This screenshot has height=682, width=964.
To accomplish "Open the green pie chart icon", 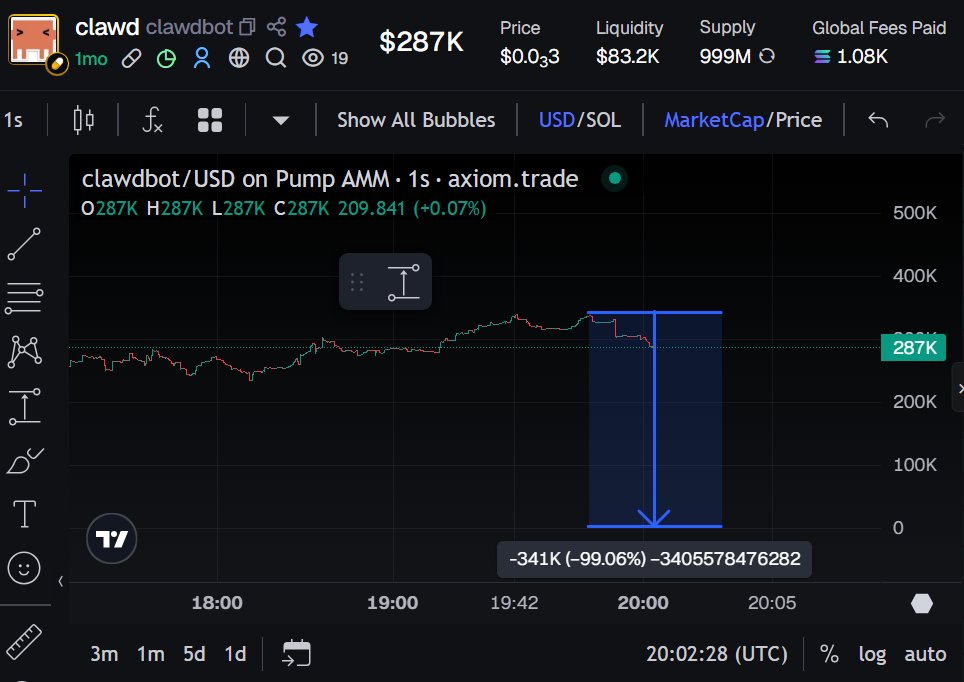I will pos(166,58).
